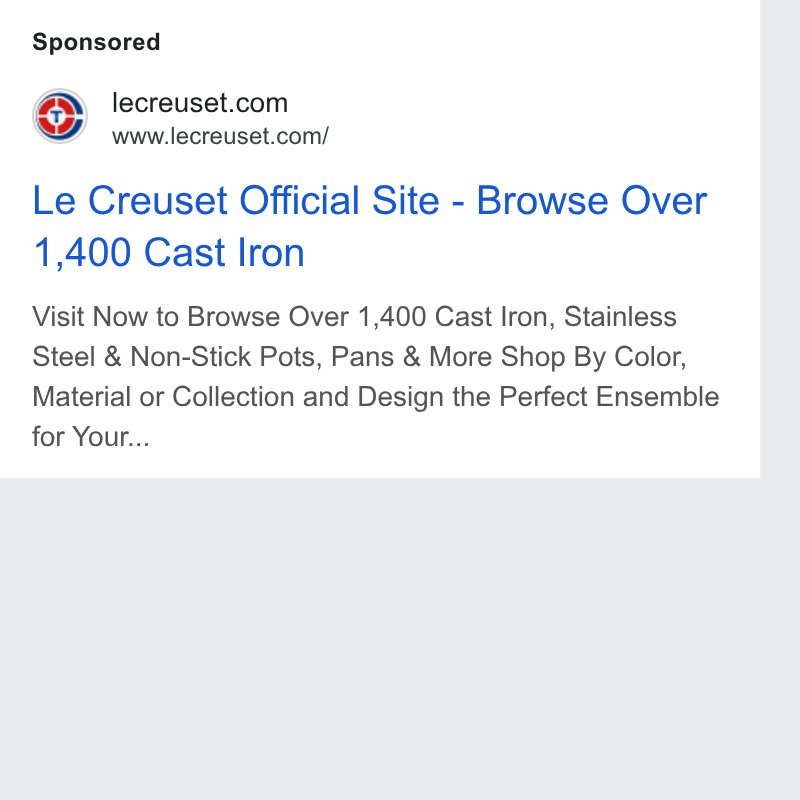This screenshot has height=800, width=800.
Task: Click the www.lecreuset.com/ URL text
Action: [x=220, y=136]
